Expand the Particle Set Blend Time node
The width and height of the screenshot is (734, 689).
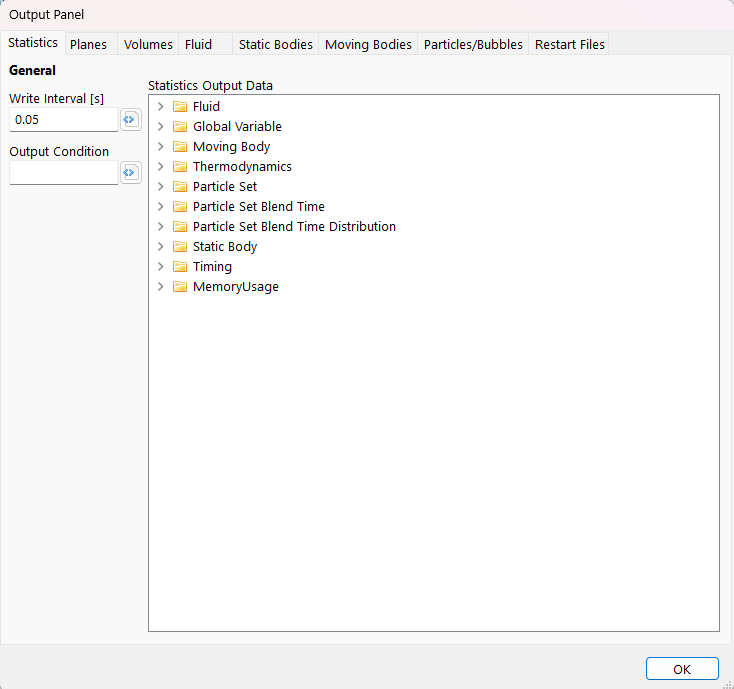[160, 207]
